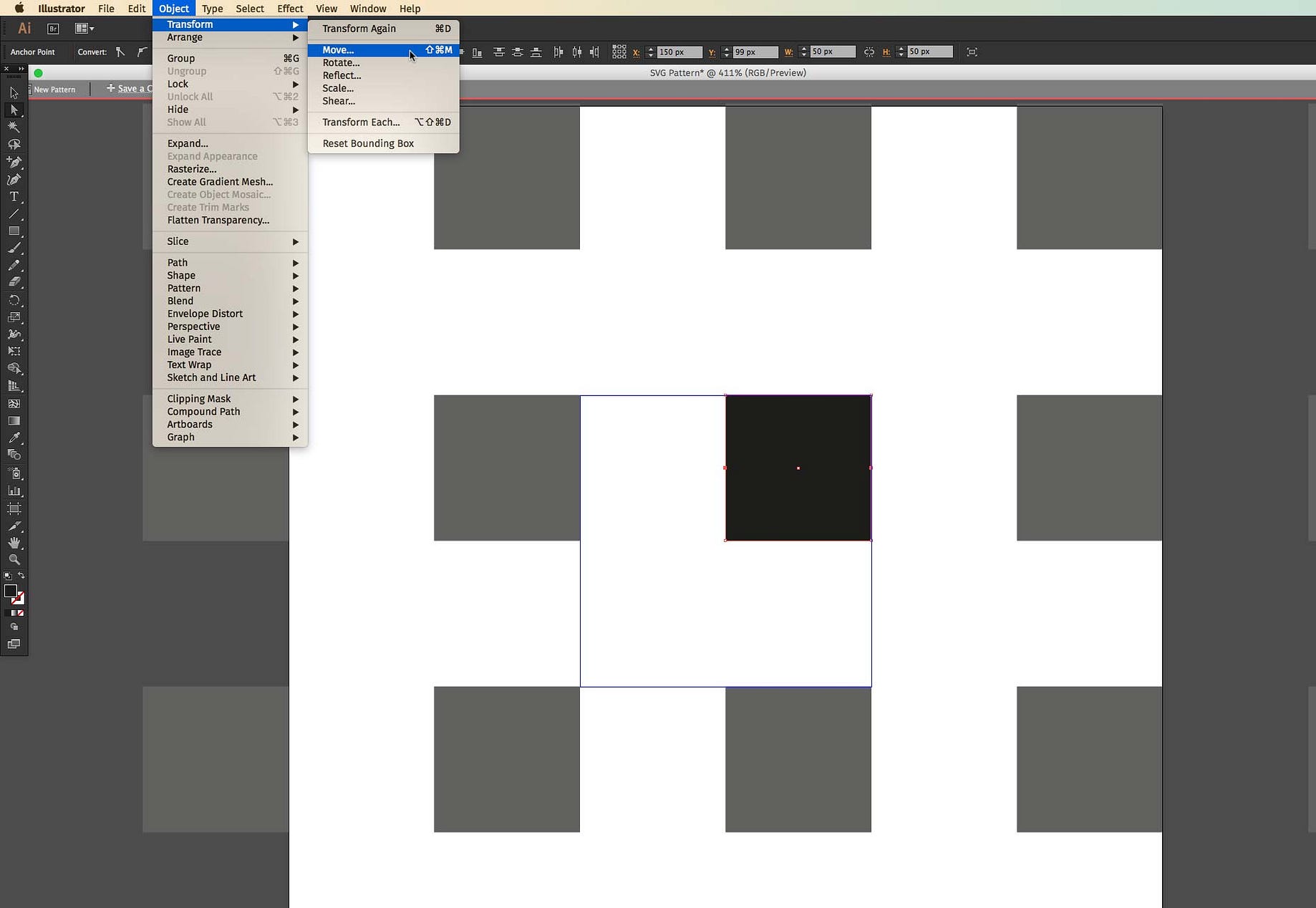Click the Y position stepper arrows
1316x908 pixels.
click(726, 52)
